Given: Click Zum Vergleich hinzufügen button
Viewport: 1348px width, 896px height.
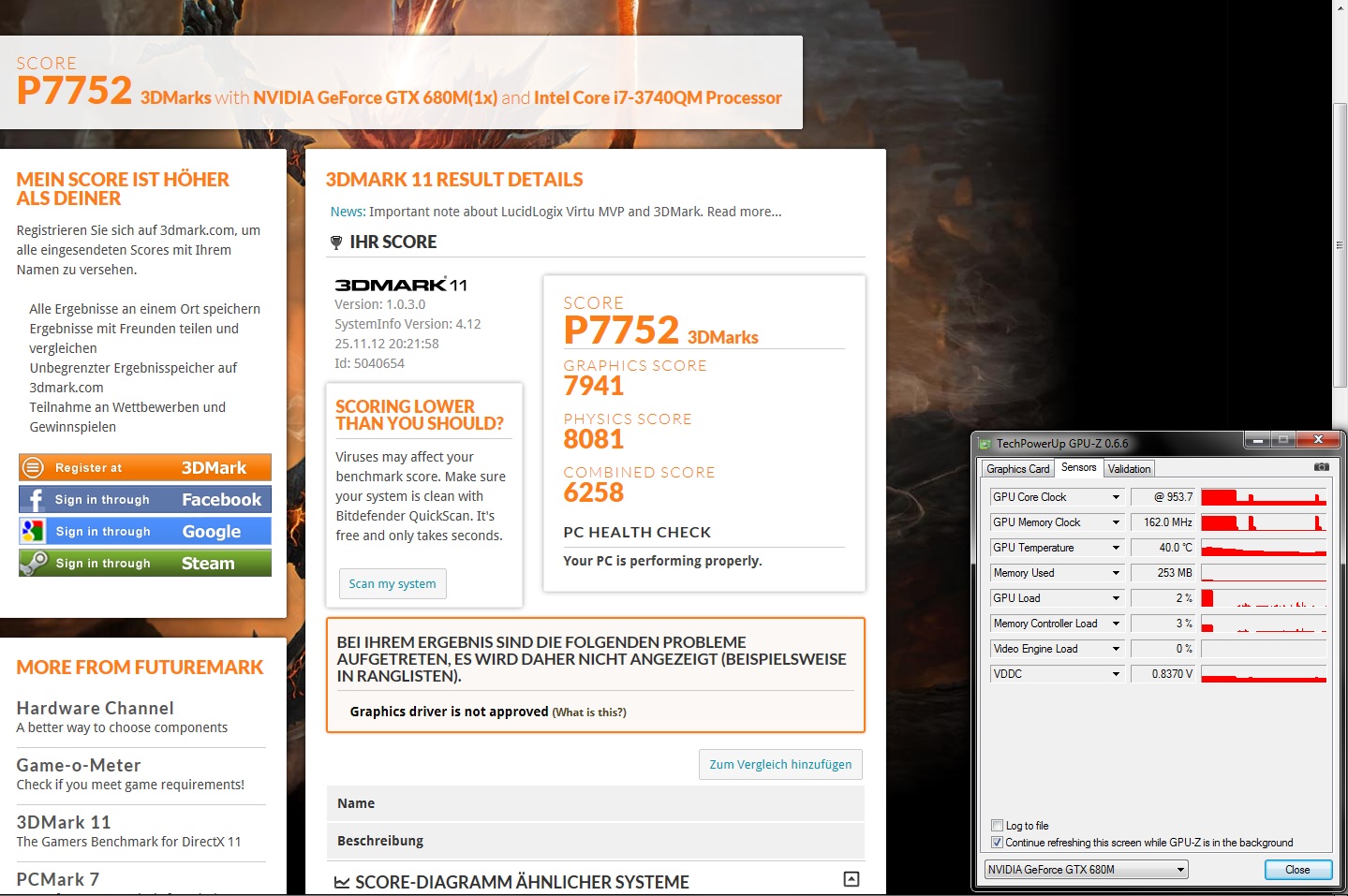Looking at the screenshot, I should pos(780,764).
